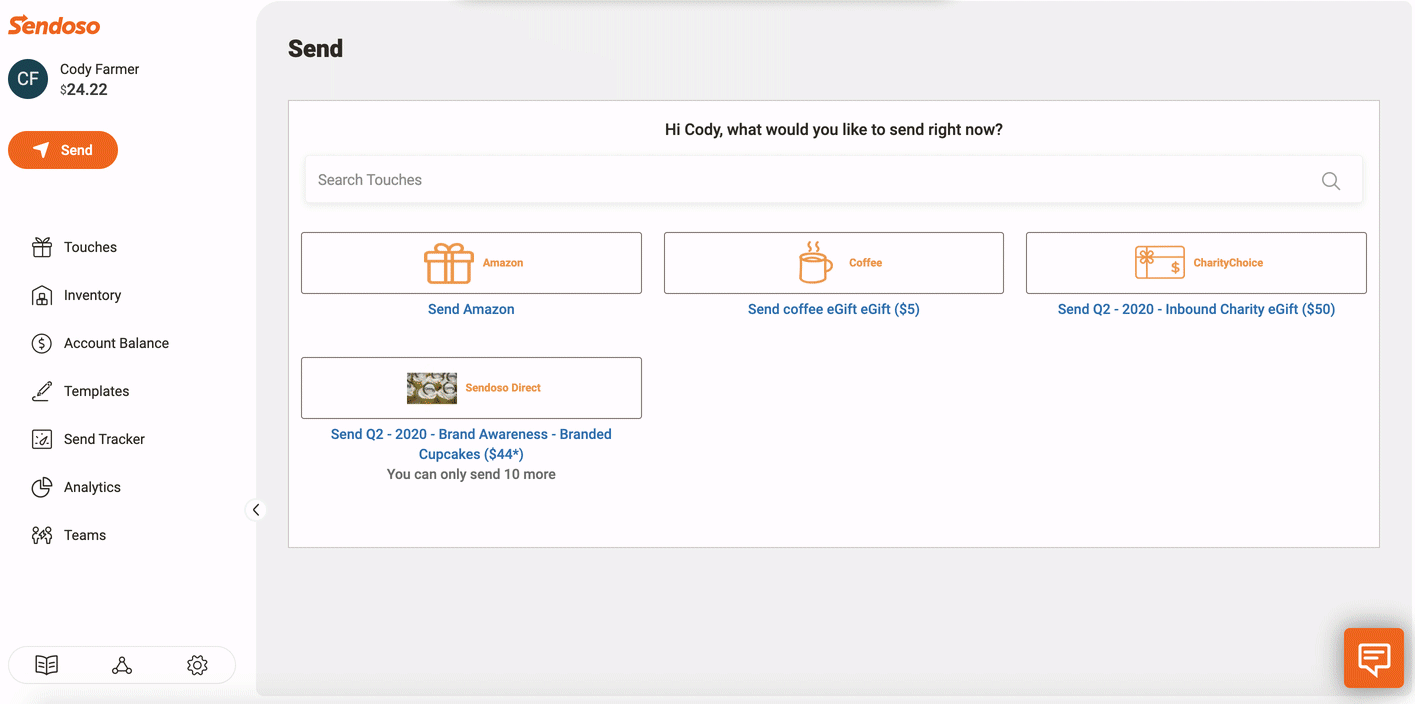Screen dimensions: 1415x704
Task: Open the book guide icon
Action: pos(46,665)
